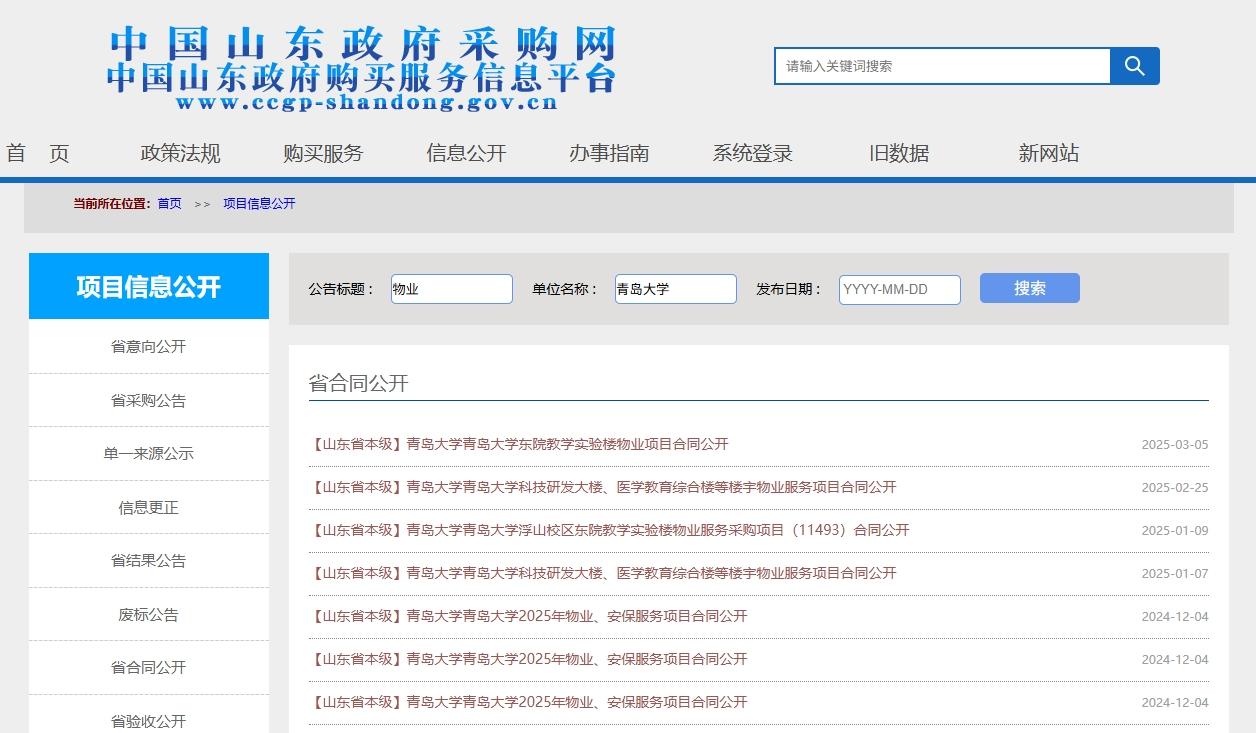Click the 发布日期 date input field

(898, 289)
